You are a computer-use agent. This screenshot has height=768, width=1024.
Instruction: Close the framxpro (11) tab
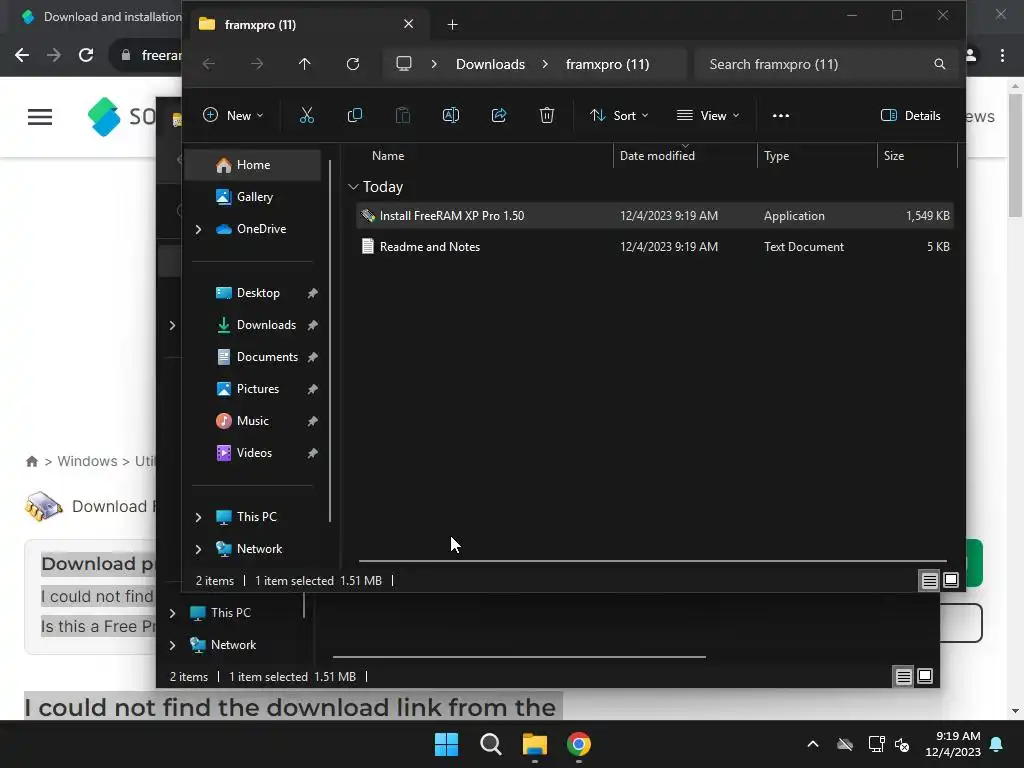click(x=408, y=24)
